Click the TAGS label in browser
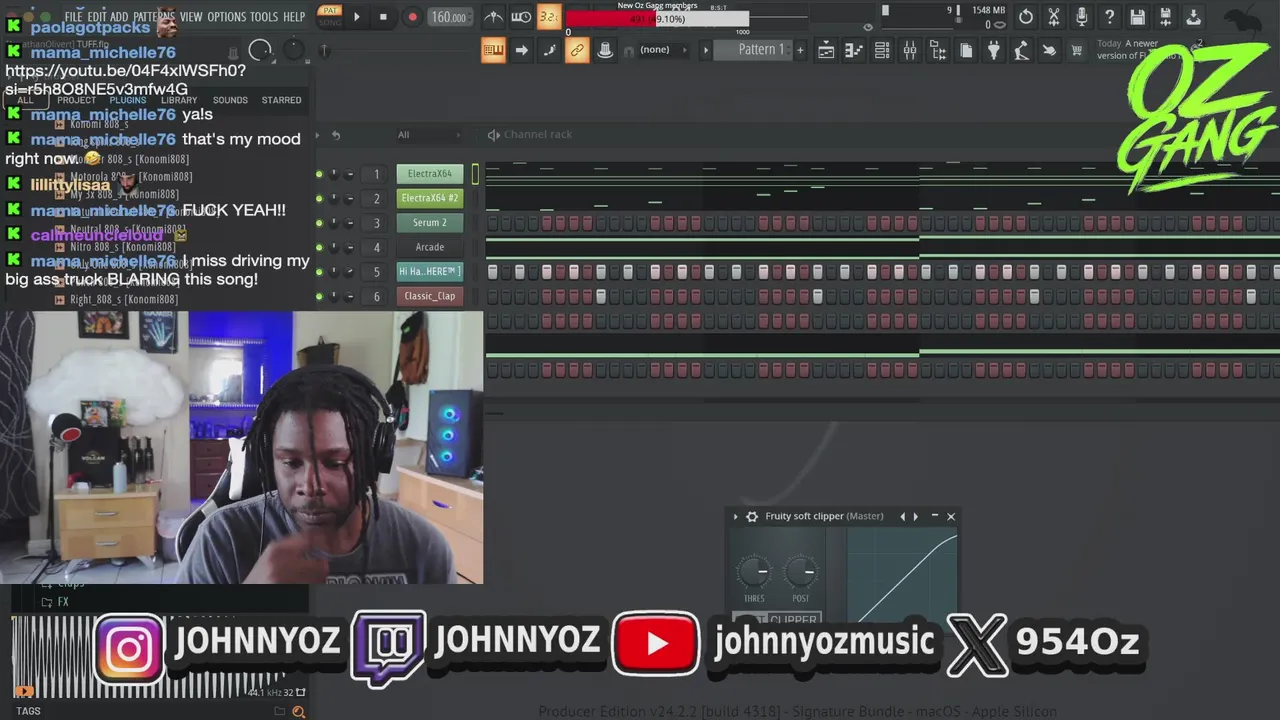The height and width of the screenshot is (720, 1280). click(28, 711)
